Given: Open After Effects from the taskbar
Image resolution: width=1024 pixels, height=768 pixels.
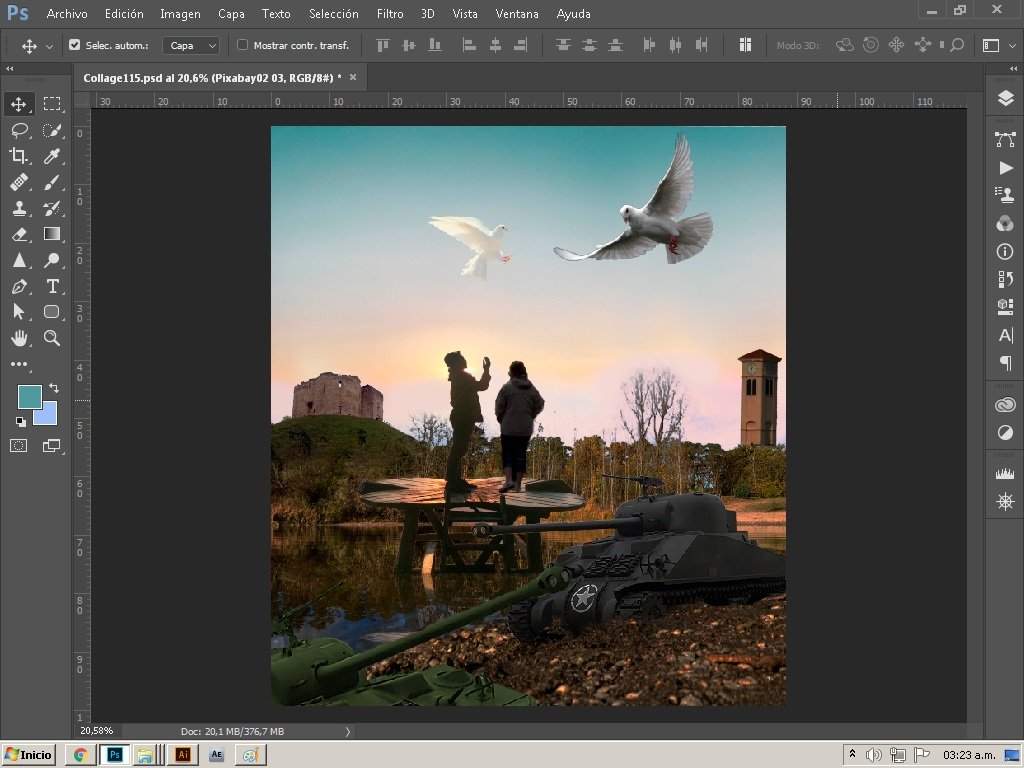Looking at the screenshot, I should [x=216, y=755].
